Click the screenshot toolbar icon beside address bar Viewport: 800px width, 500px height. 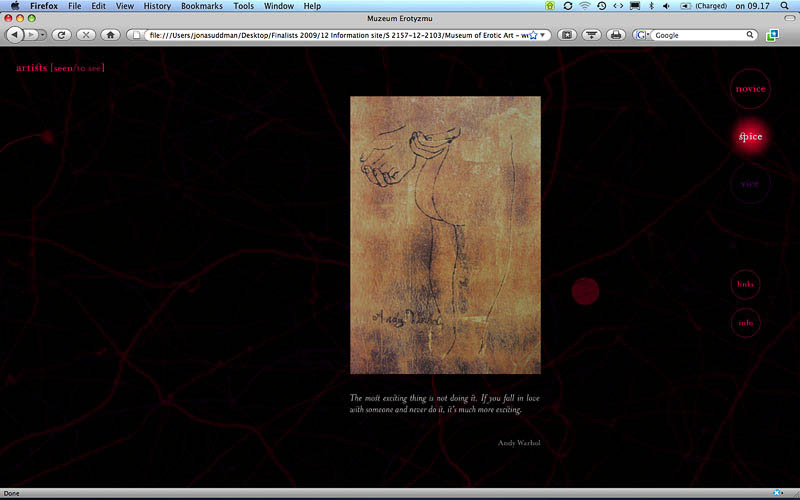[x=567, y=35]
